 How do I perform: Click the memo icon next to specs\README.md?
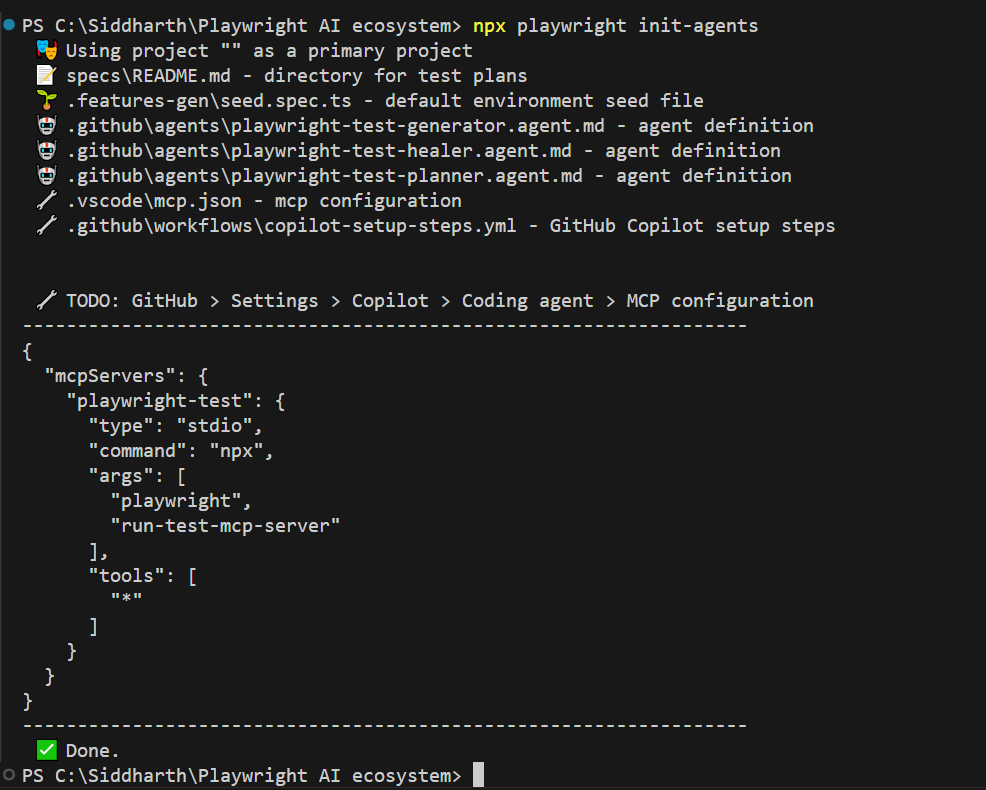point(46,75)
